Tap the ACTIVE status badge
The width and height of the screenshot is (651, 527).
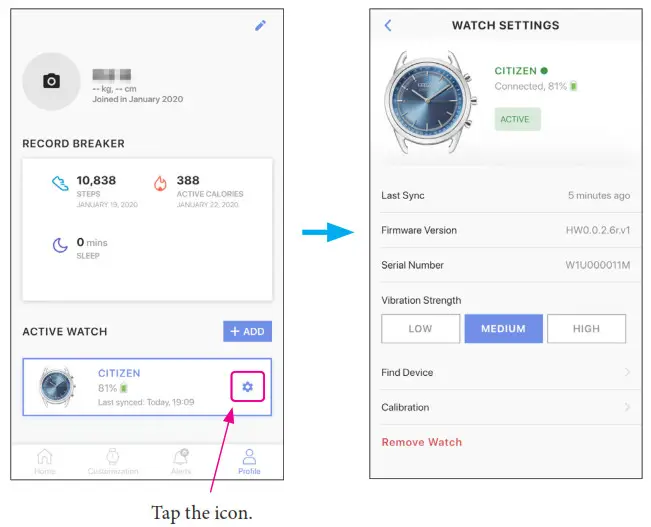pyautogui.click(x=517, y=119)
